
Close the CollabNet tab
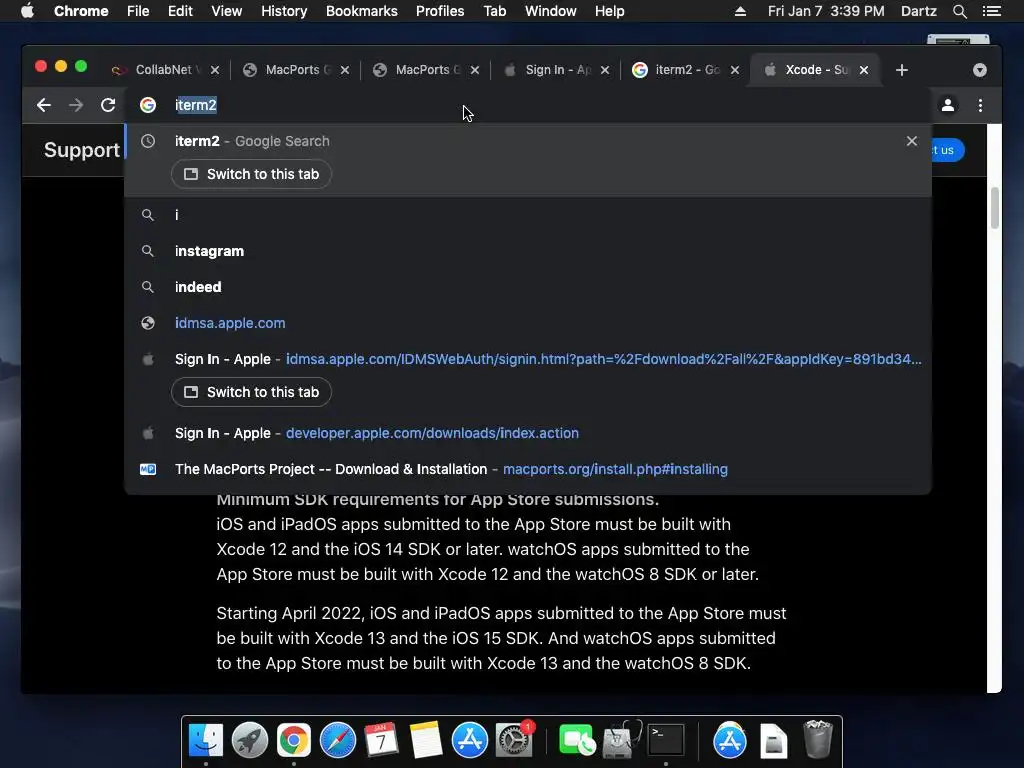point(215,70)
